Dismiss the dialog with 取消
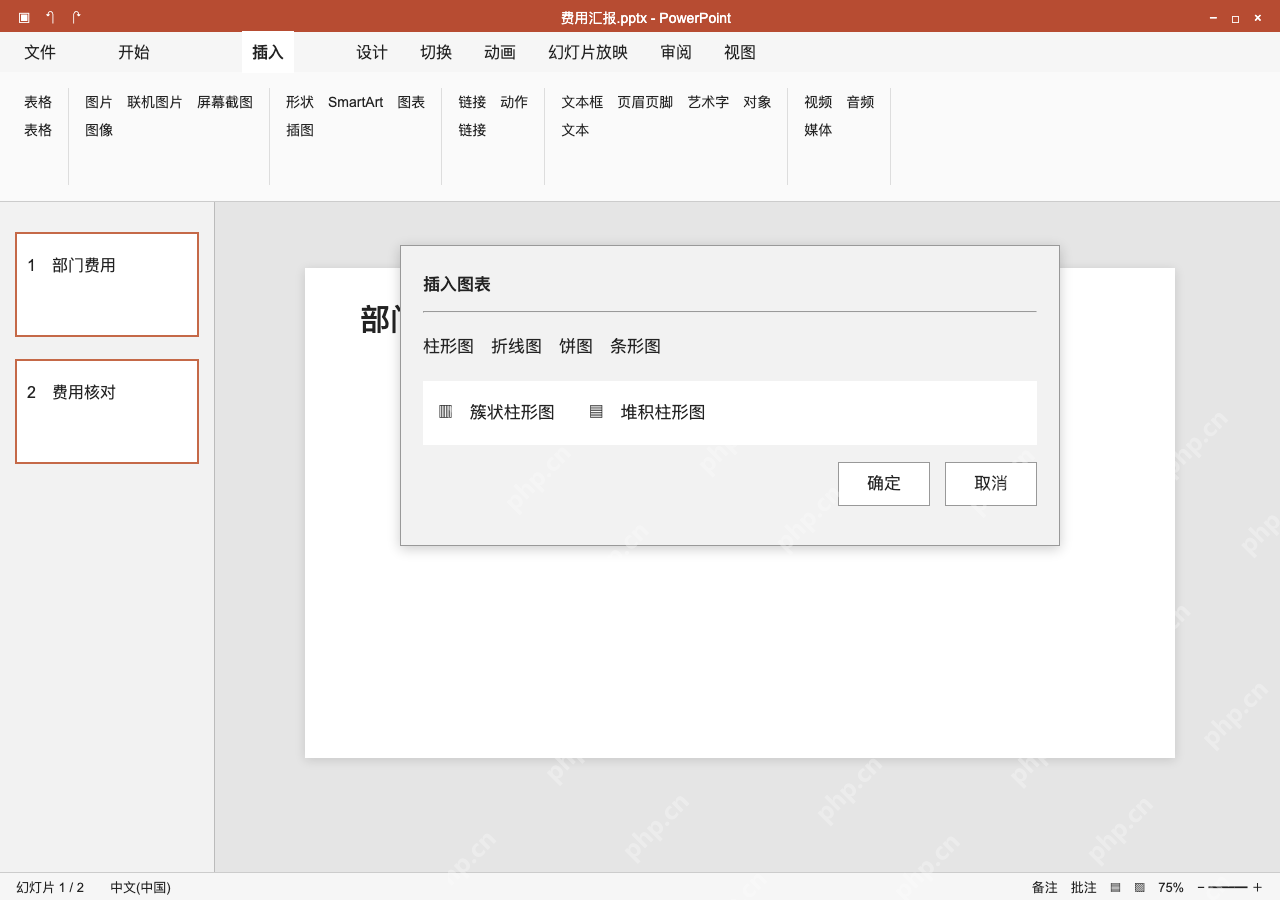Image resolution: width=1280 pixels, height=900 pixels. pyautogui.click(x=991, y=484)
